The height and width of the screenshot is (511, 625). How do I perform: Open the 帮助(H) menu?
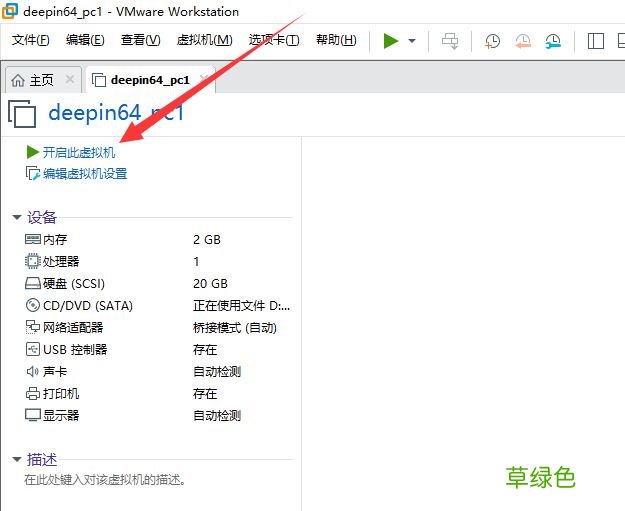[x=336, y=40]
